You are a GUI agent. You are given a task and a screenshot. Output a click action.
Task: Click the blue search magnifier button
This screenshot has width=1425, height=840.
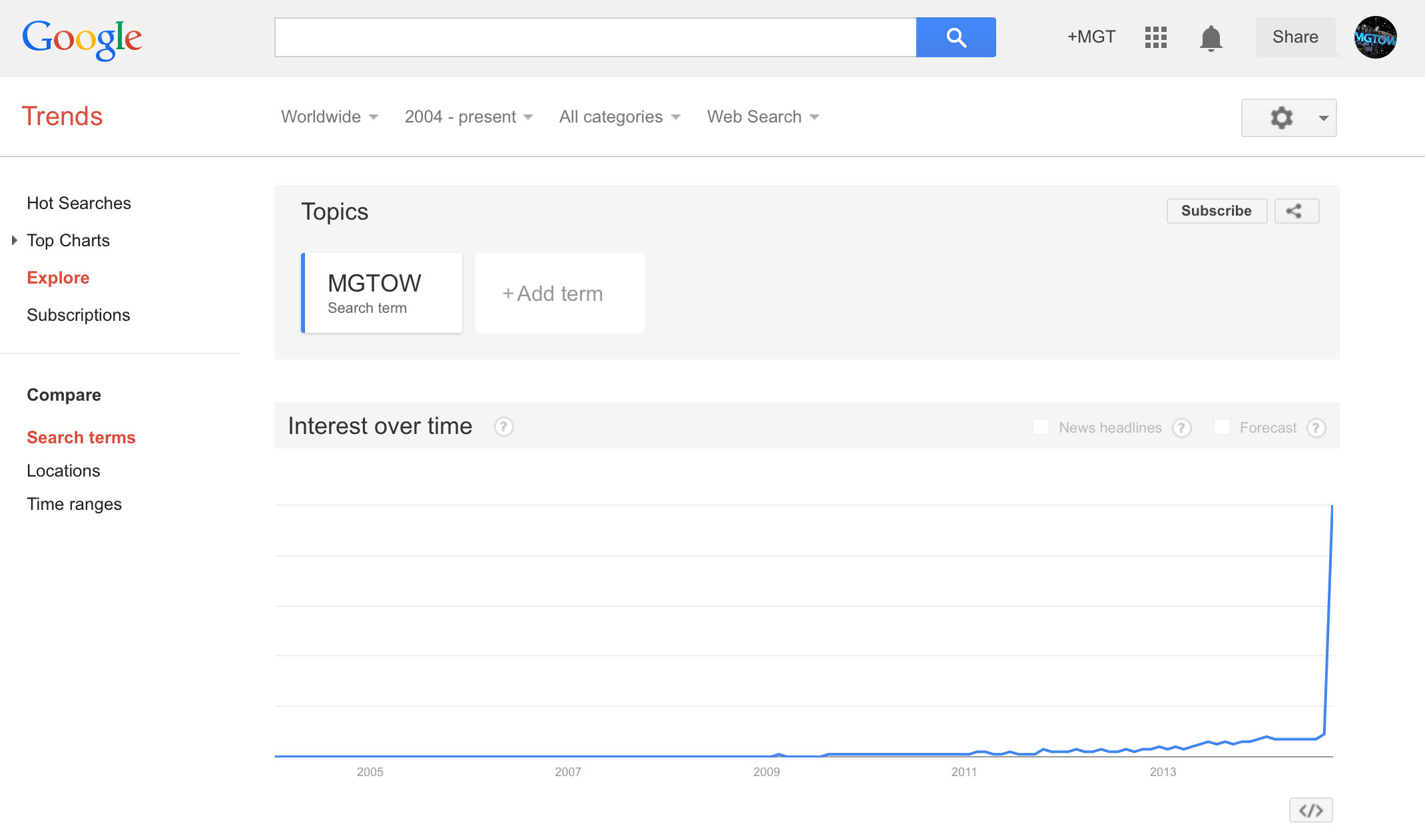click(x=956, y=37)
